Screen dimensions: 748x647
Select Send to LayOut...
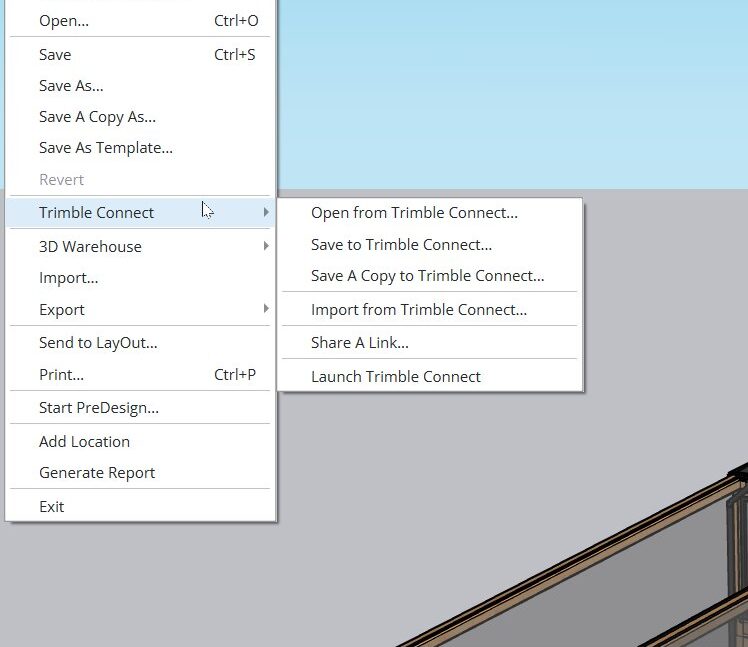point(140,343)
